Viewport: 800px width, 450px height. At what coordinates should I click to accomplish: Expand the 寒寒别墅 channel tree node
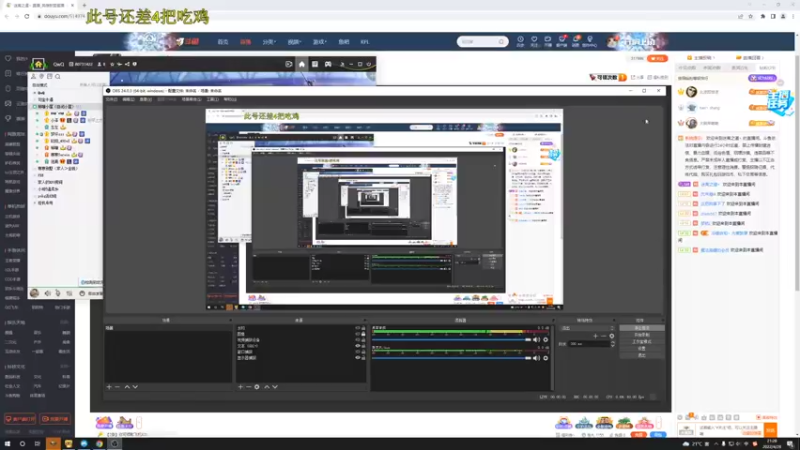pyautogui.click(x=35, y=168)
